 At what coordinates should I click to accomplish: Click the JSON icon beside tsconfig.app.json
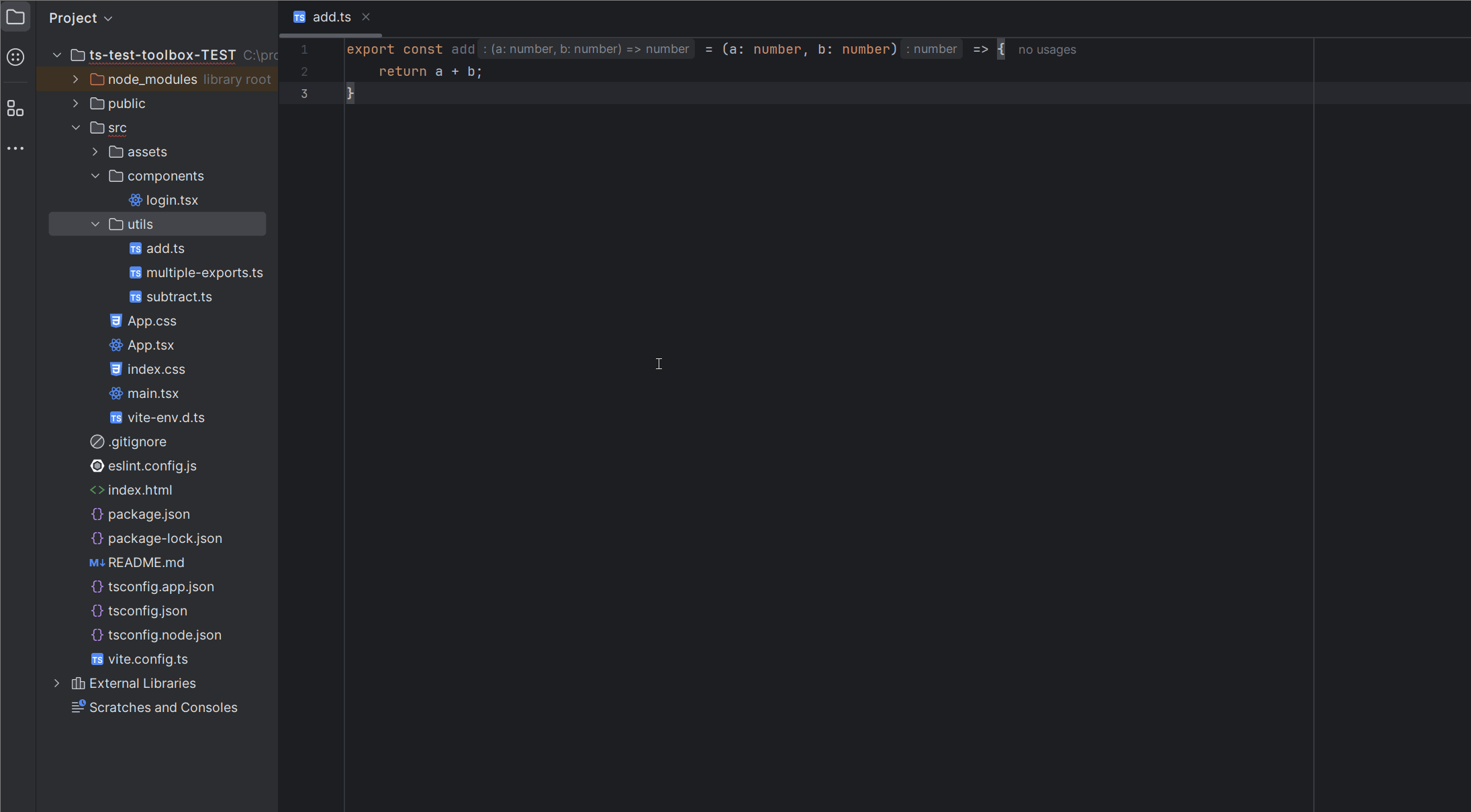97,587
